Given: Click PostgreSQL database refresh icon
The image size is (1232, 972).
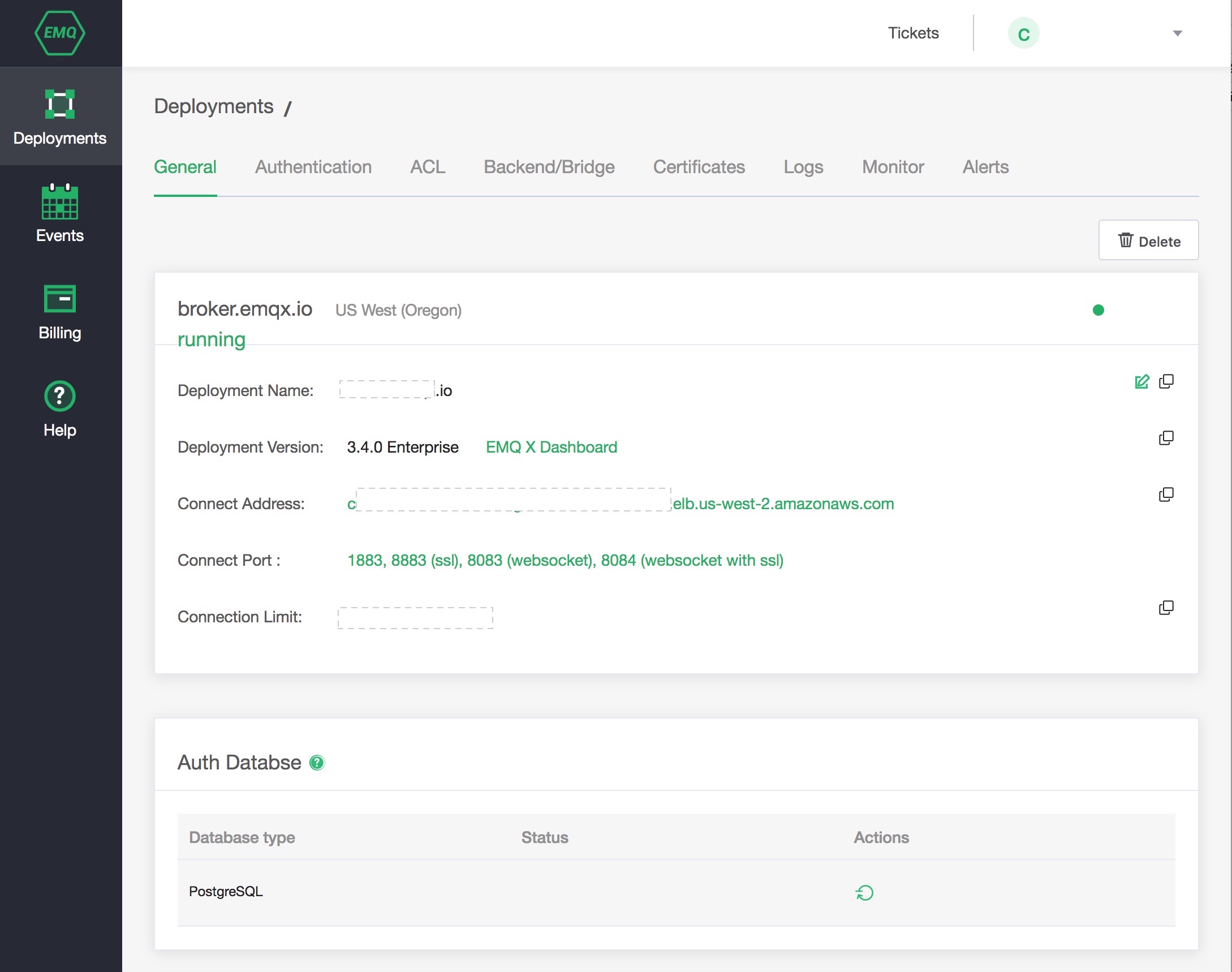Looking at the screenshot, I should click(x=864, y=891).
